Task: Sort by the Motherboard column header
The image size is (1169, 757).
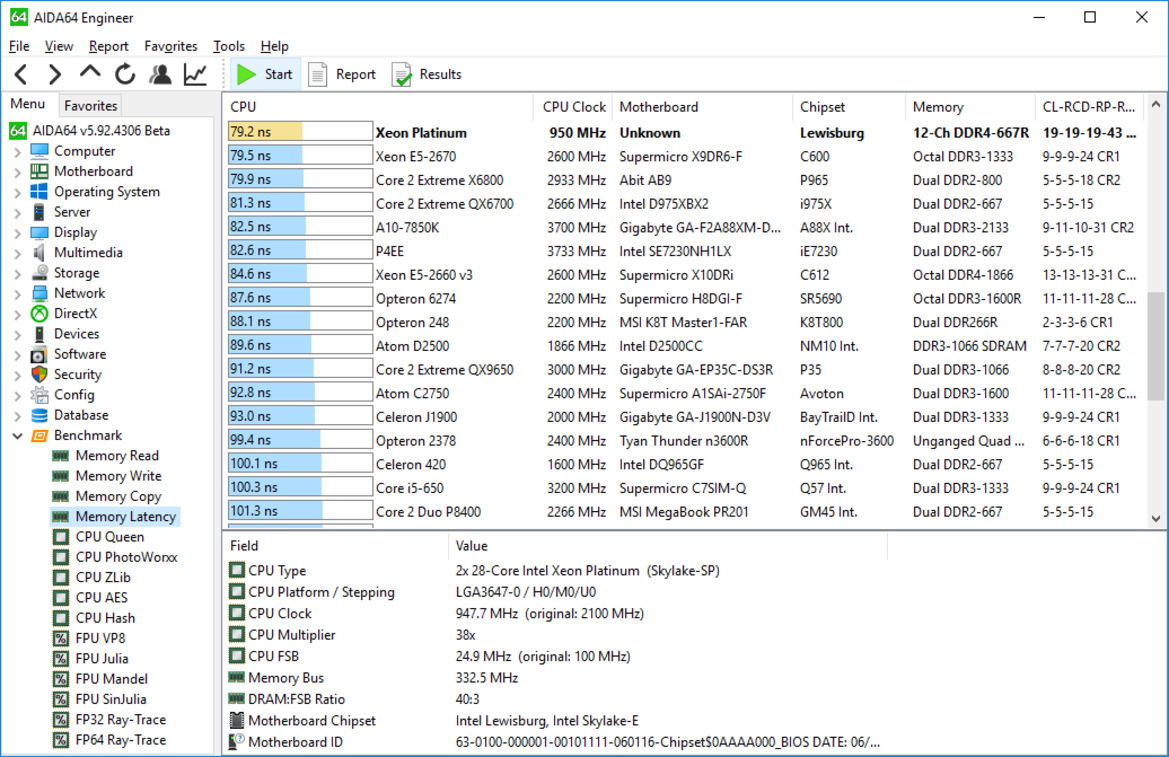Action: (x=702, y=107)
